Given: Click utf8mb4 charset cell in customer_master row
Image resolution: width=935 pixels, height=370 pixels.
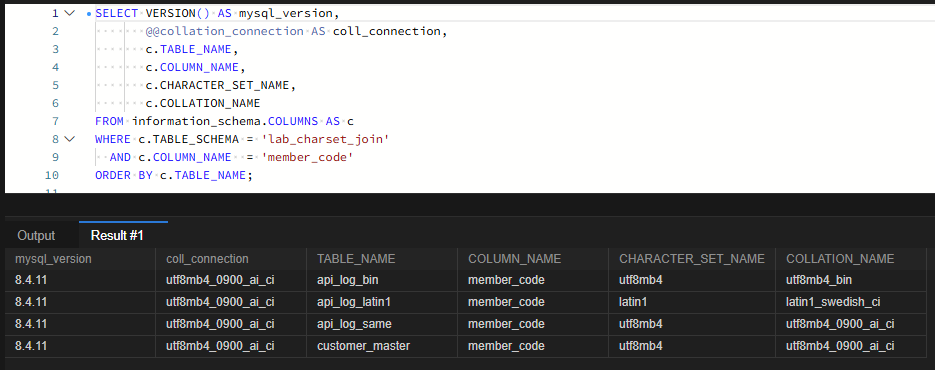Looking at the screenshot, I should pyautogui.click(x=692, y=346).
